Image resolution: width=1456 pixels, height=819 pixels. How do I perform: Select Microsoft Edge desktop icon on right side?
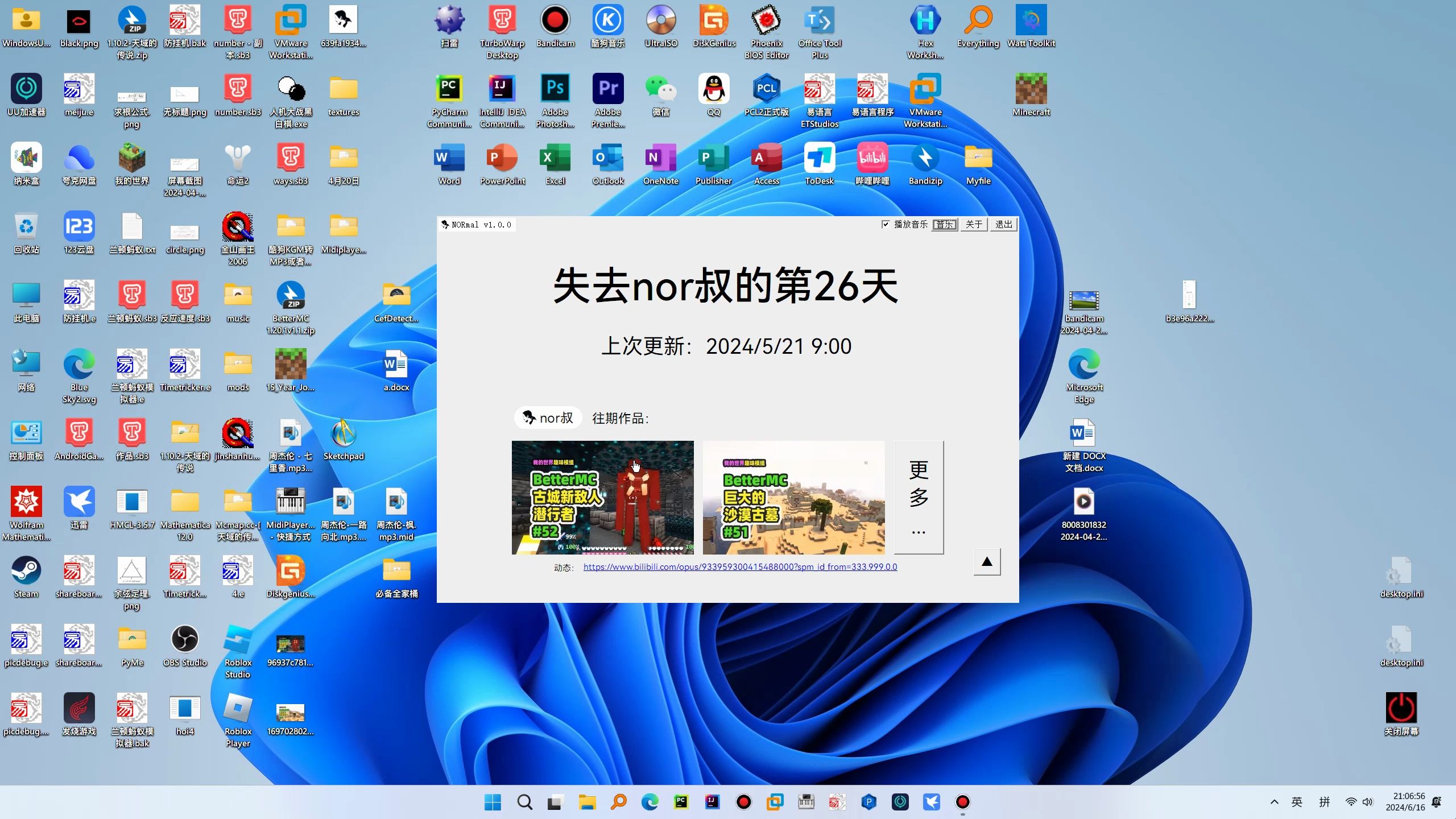coord(1084,377)
